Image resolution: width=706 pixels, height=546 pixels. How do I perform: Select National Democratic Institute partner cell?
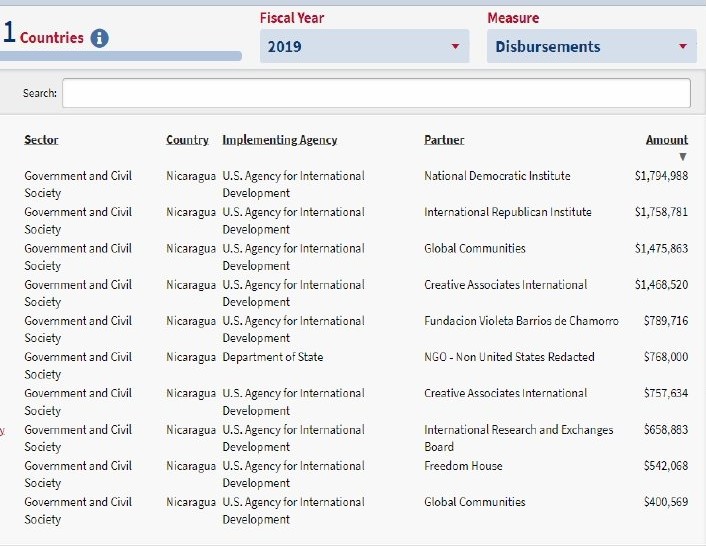[x=497, y=176]
